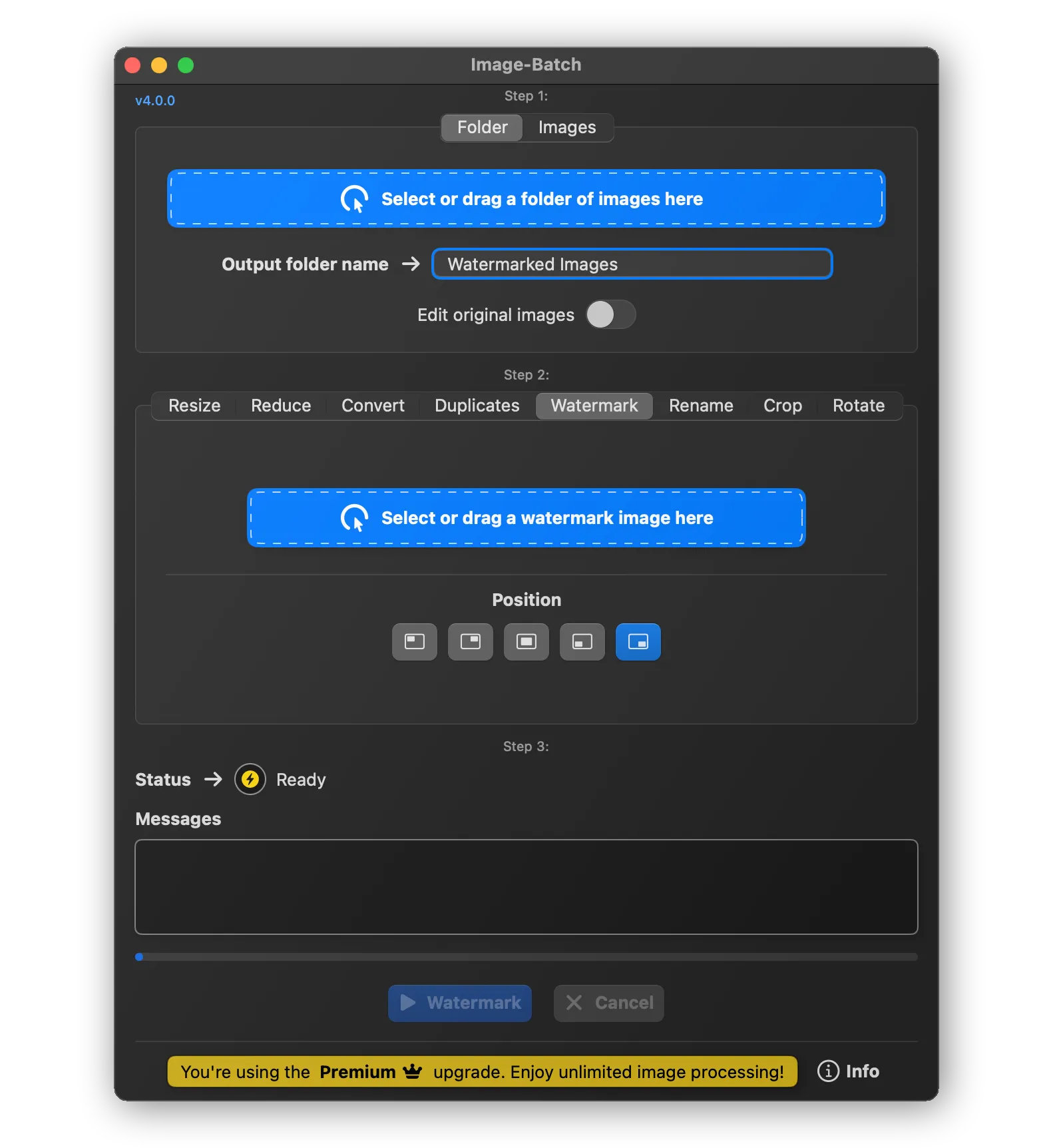Click the Premium upgrade banner
Screen dimensions: 1053x1148
click(x=482, y=1071)
